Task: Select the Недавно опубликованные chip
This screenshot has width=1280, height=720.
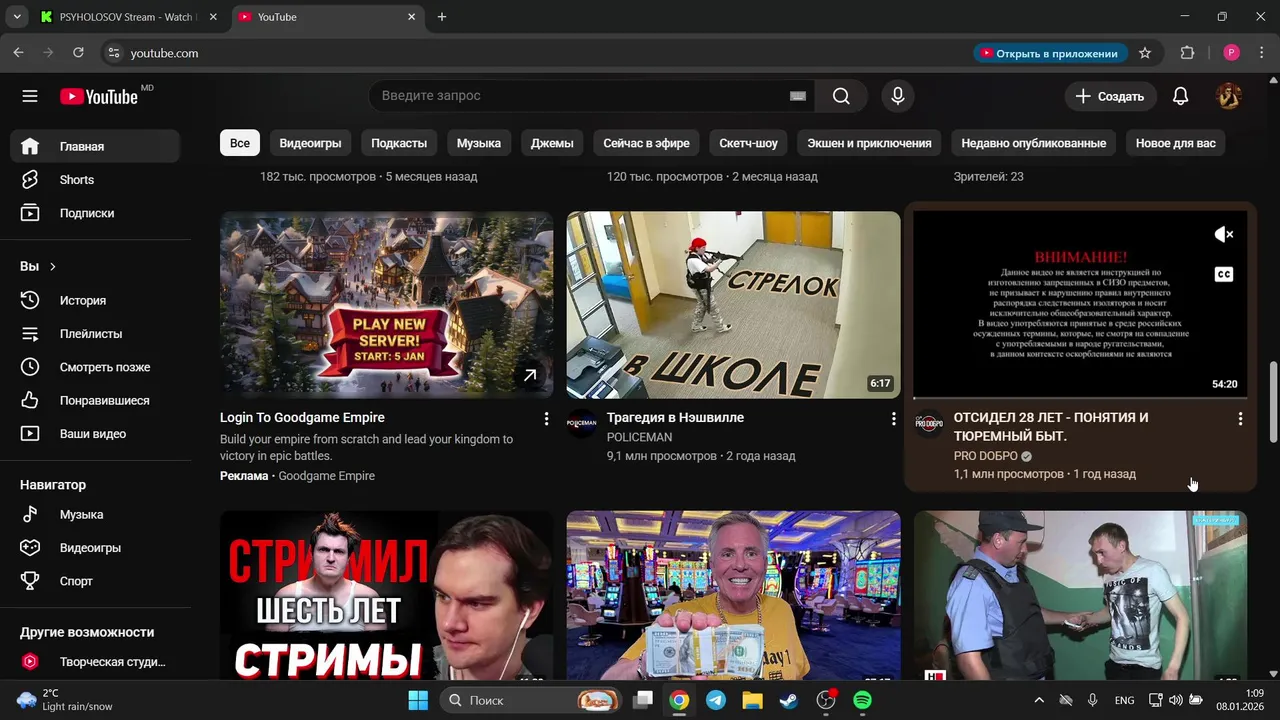Action: coord(1033,143)
